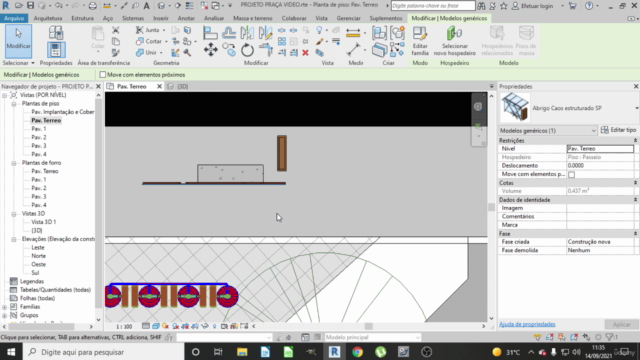Use the Mirror pick axis tool
Screen dimensions: 640x360
coord(247,33)
